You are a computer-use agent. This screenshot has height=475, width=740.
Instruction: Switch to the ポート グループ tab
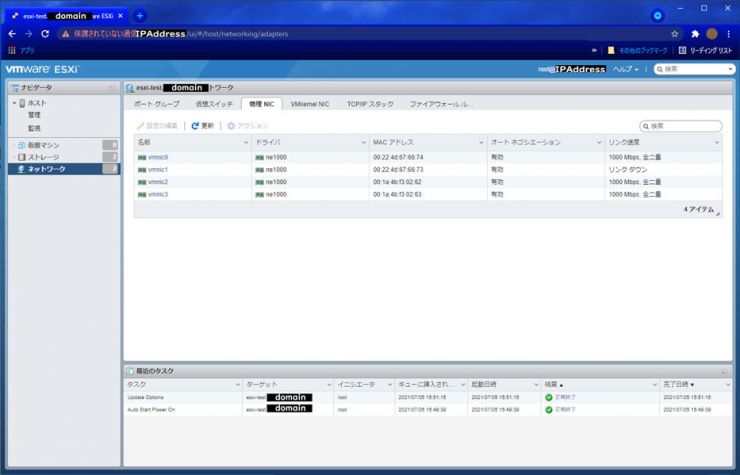tap(156, 104)
